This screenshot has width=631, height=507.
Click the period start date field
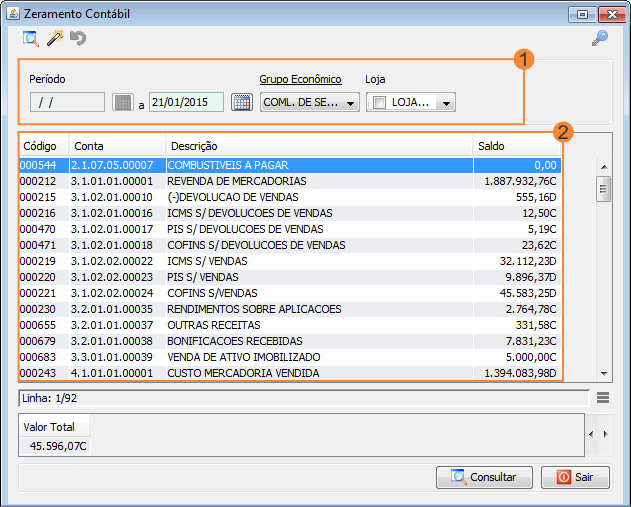(67, 102)
